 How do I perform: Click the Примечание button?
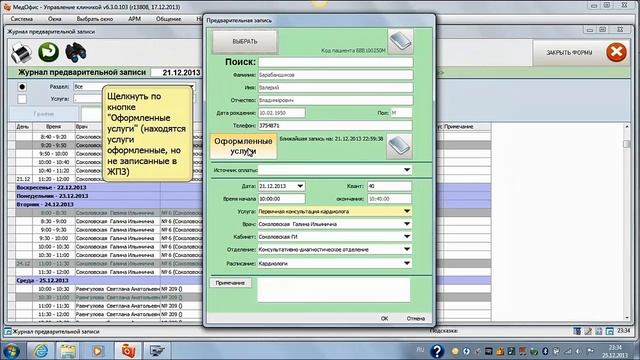point(230,283)
